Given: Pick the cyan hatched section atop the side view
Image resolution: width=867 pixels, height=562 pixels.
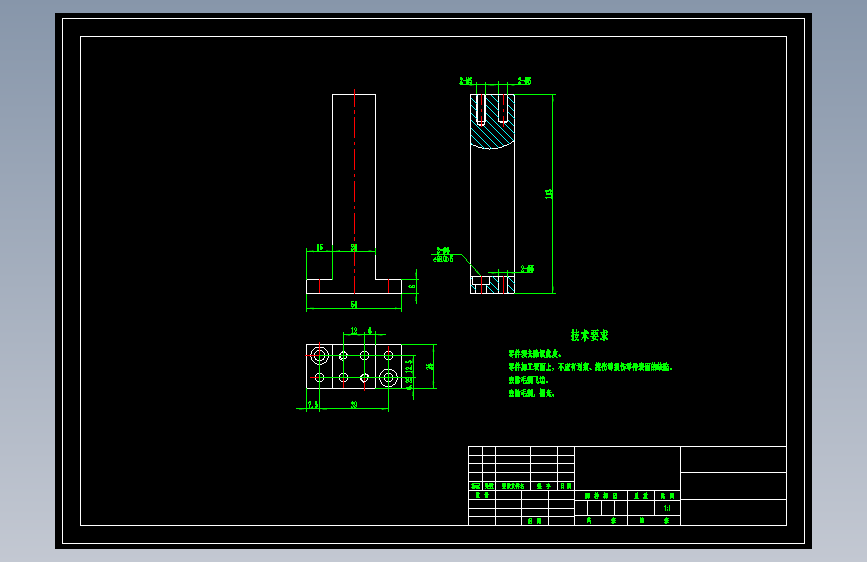Looking at the screenshot, I should click(x=492, y=122).
